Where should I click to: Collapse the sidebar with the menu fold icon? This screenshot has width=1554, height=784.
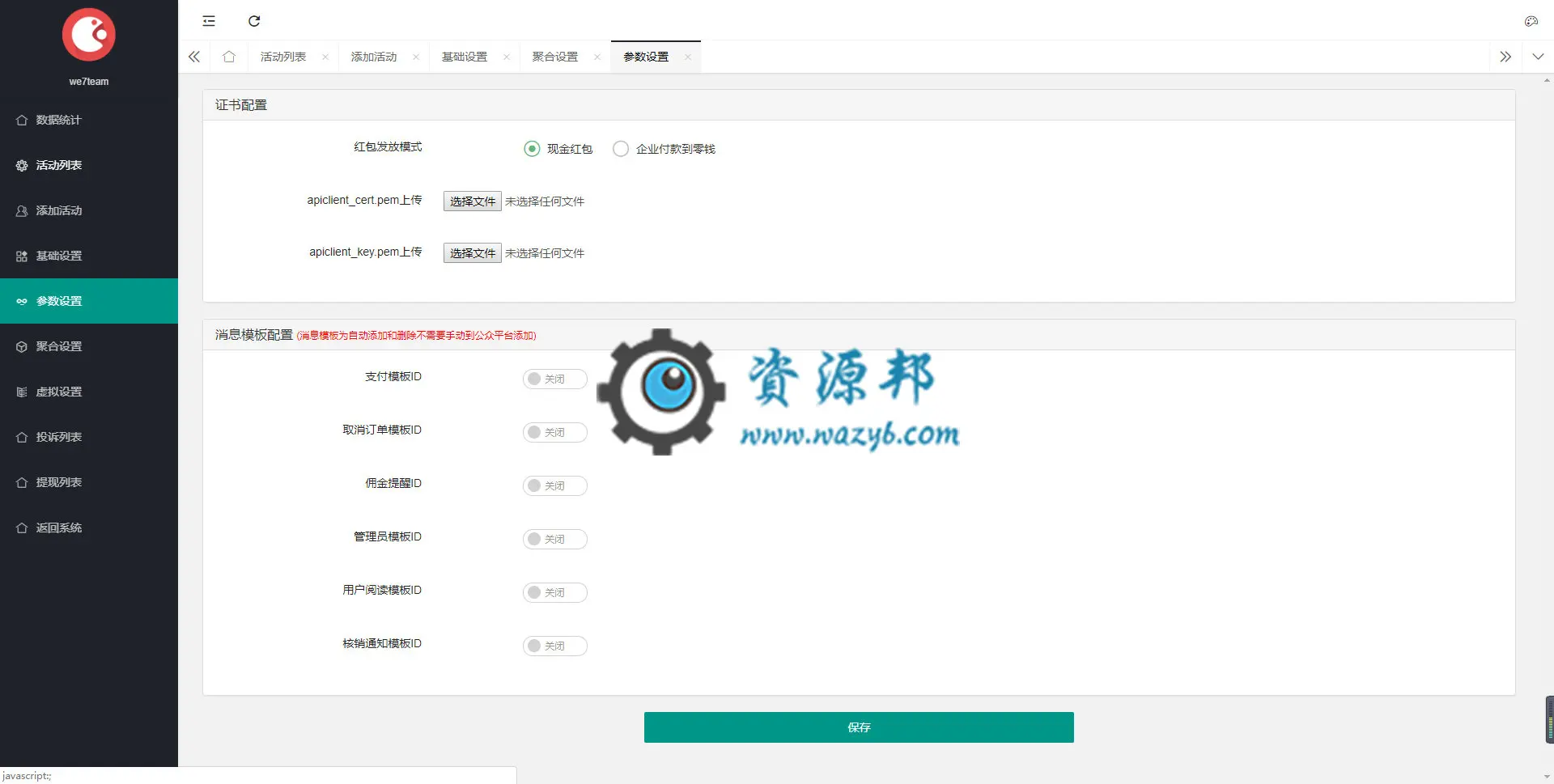pos(209,21)
